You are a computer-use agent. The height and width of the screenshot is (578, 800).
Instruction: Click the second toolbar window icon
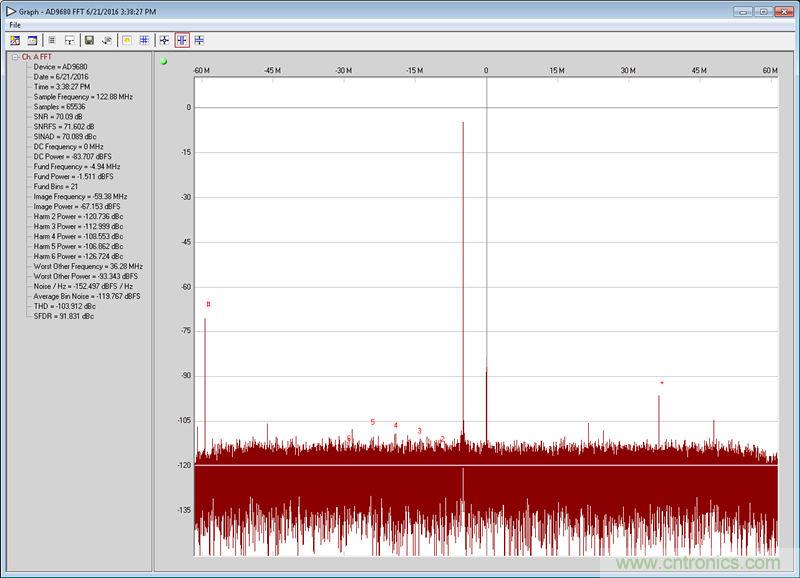pos(32,40)
